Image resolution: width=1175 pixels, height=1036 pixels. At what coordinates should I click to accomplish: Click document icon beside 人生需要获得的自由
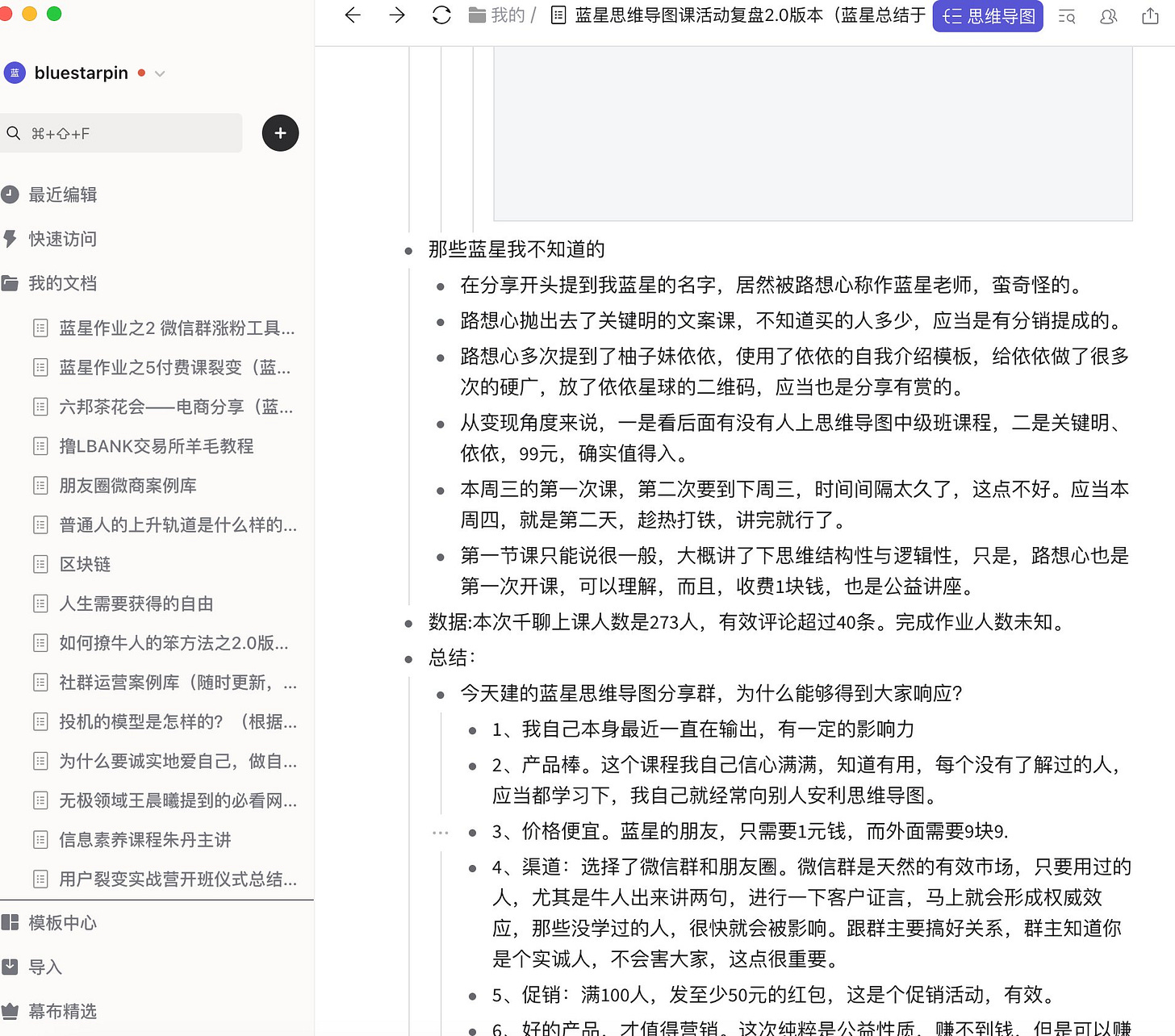pyautogui.click(x=40, y=604)
